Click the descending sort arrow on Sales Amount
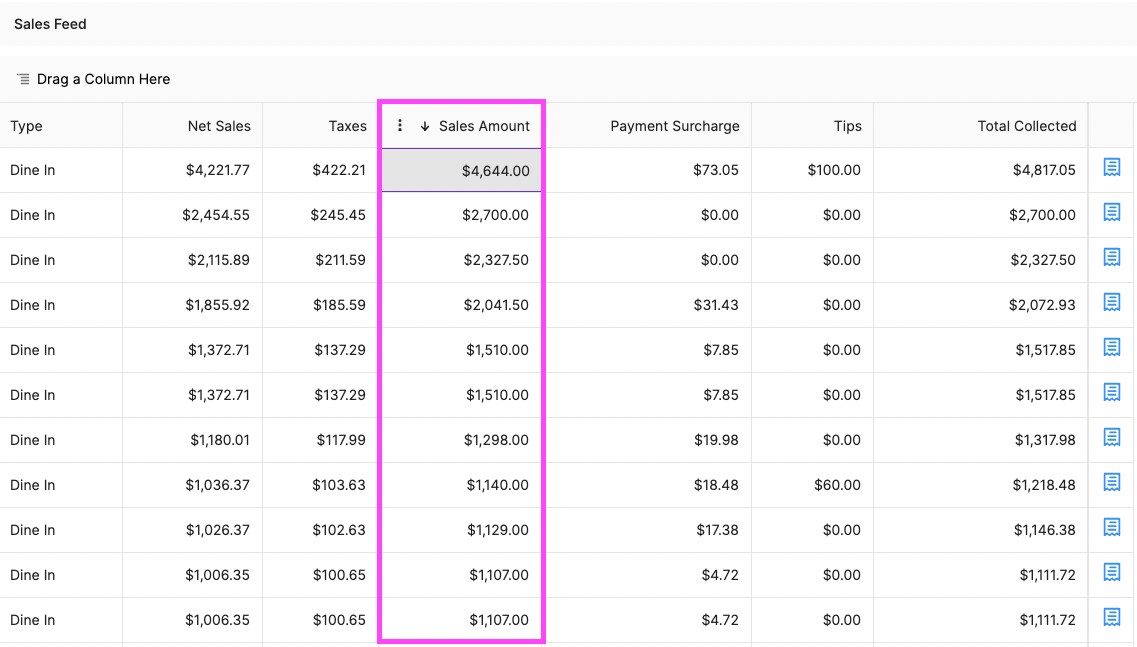 click(x=425, y=126)
